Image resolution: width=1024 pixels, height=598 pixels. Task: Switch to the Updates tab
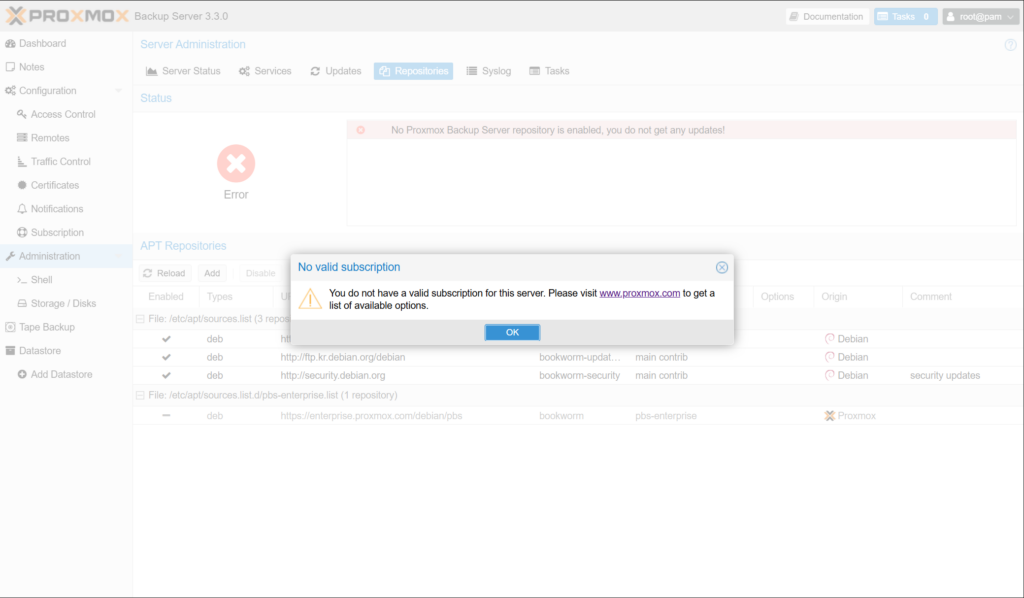click(336, 71)
